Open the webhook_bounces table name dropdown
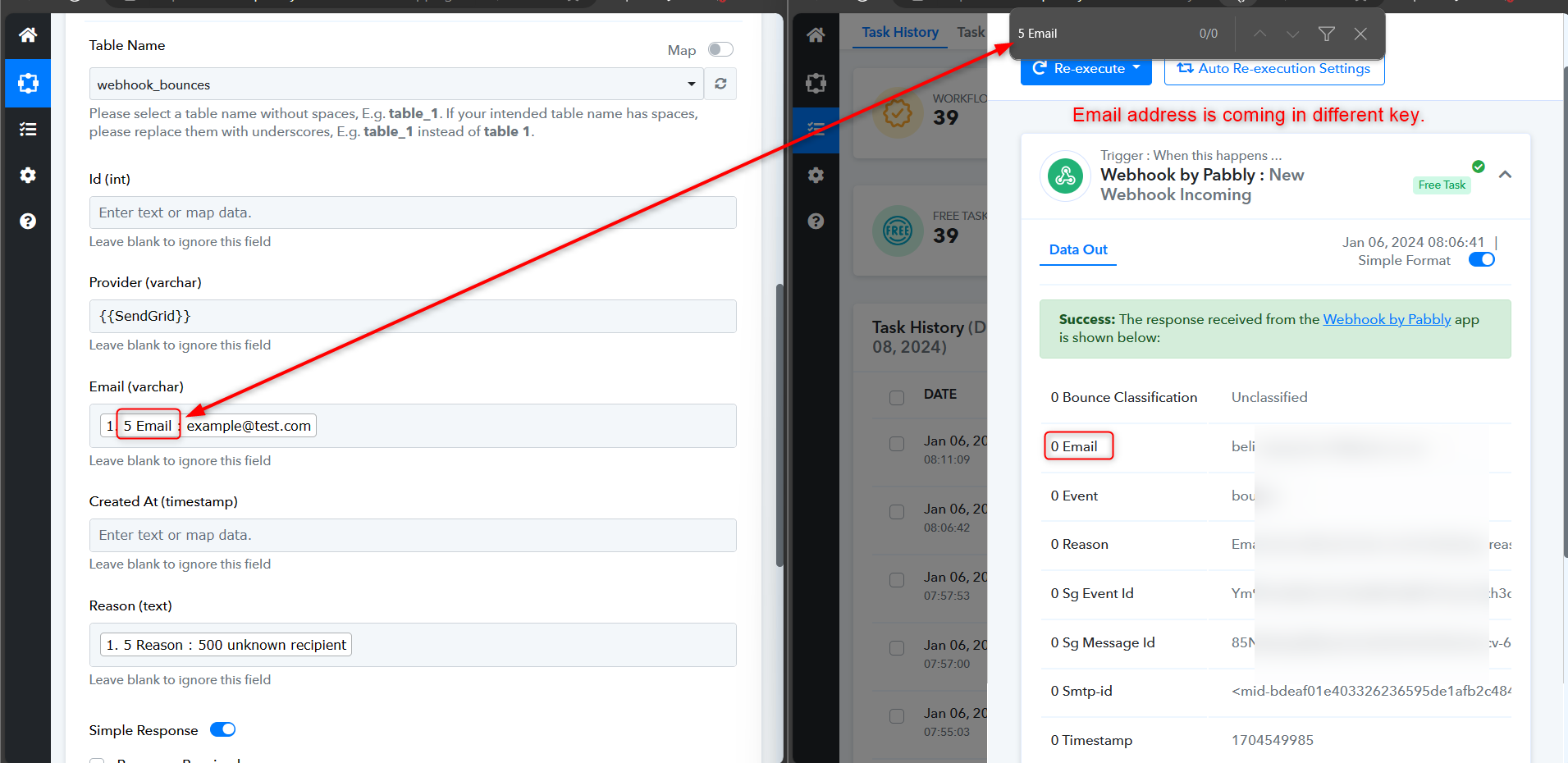 [x=396, y=84]
